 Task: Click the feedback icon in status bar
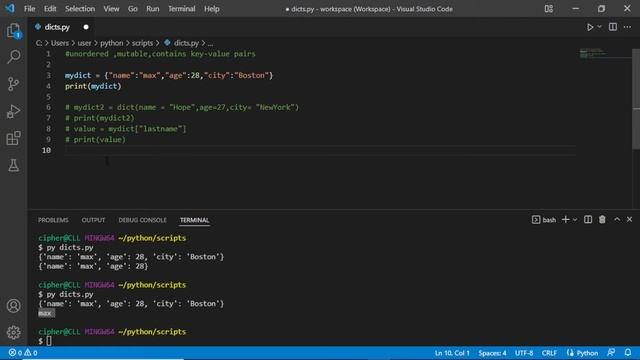(x=611, y=353)
